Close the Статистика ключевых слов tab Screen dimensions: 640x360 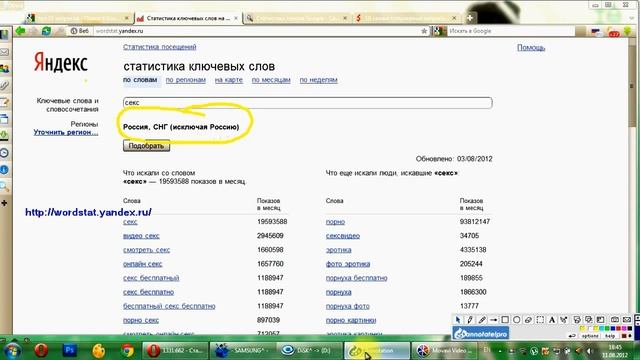(x=236, y=18)
